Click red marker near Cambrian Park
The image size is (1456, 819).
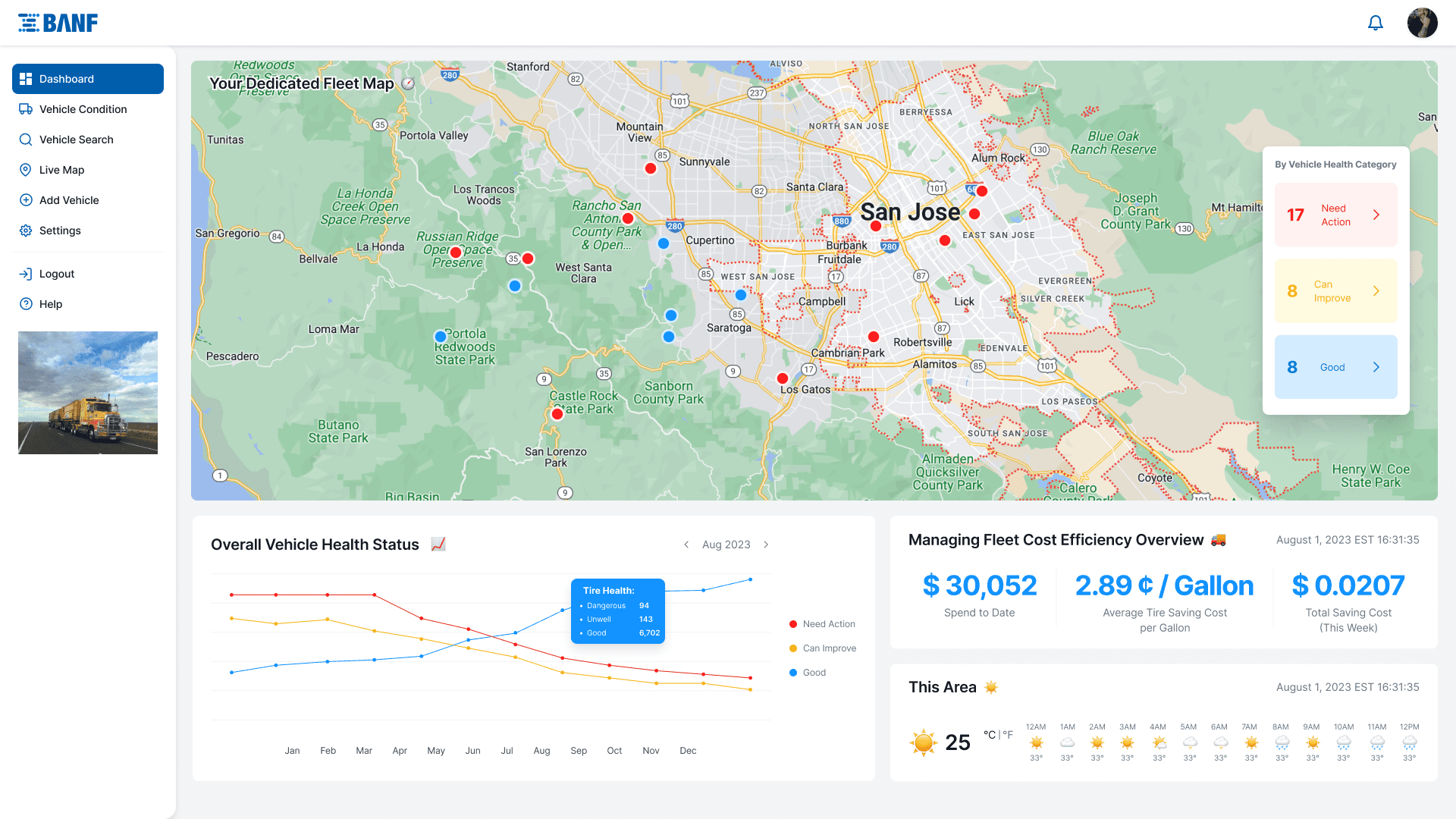pyautogui.click(x=874, y=337)
